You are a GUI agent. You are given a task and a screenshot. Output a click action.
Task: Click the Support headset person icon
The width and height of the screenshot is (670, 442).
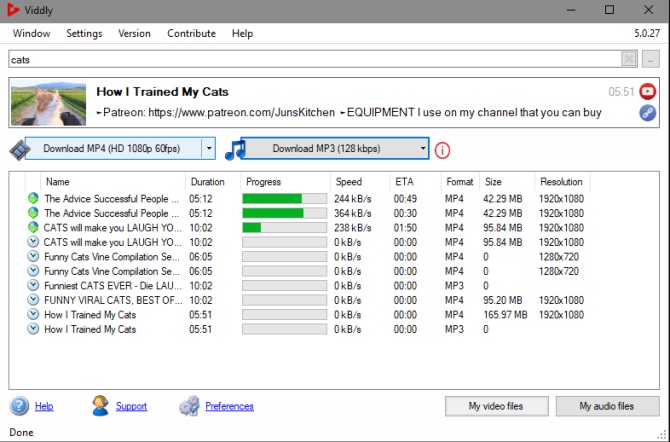click(100, 406)
